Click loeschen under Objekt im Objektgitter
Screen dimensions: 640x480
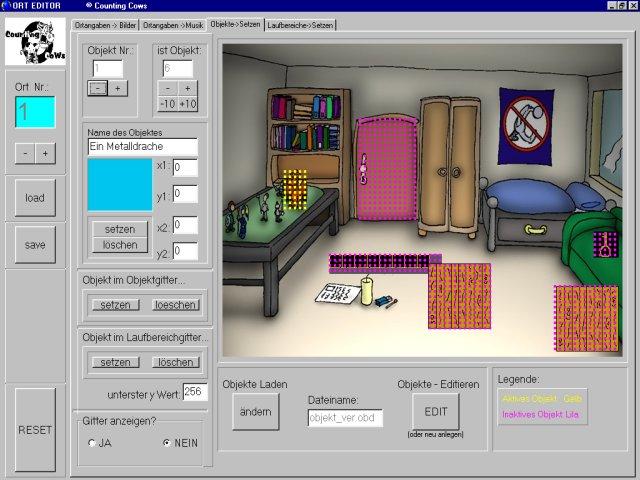click(x=176, y=305)
